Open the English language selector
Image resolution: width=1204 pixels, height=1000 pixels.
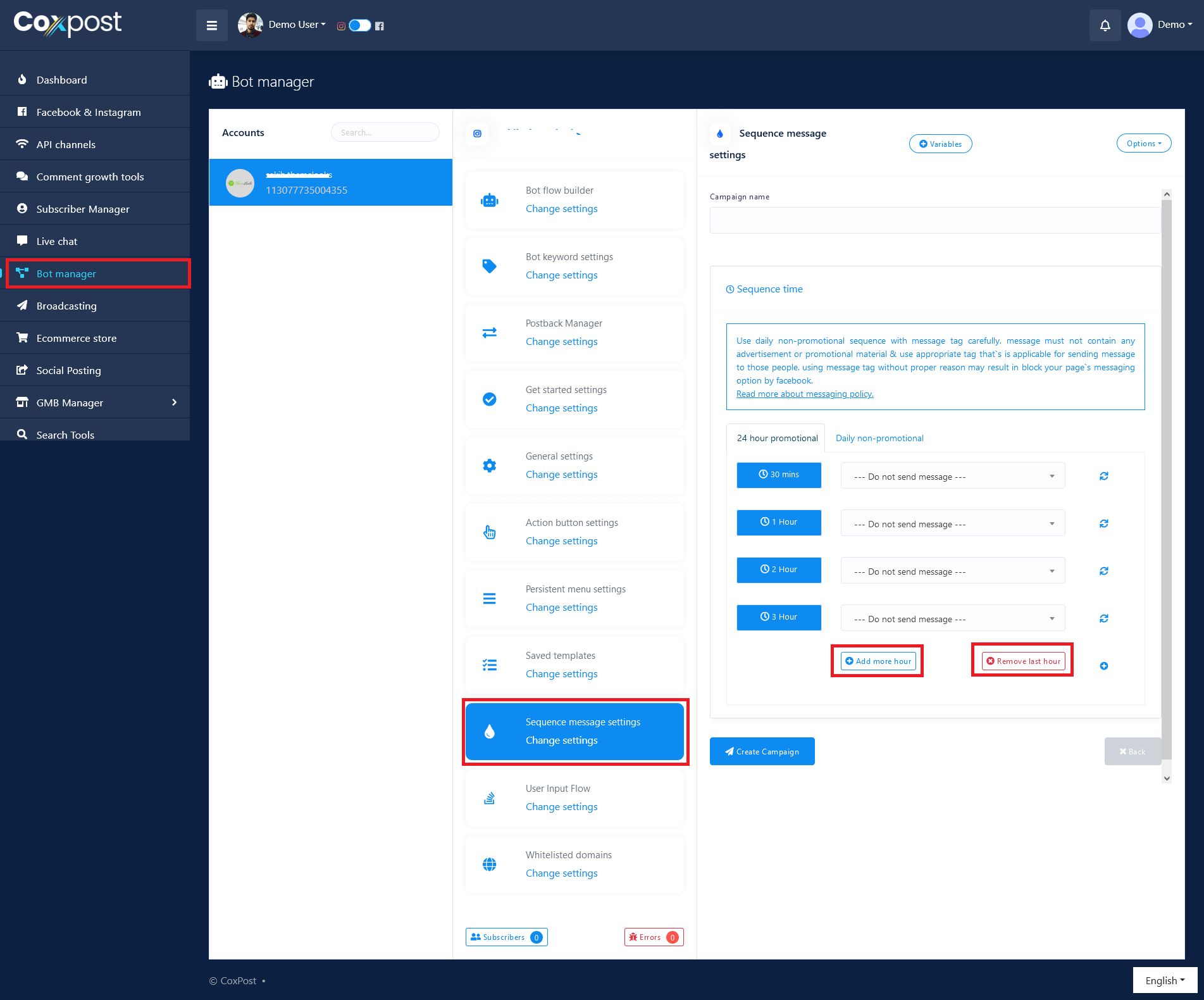tap(1164, 980)
